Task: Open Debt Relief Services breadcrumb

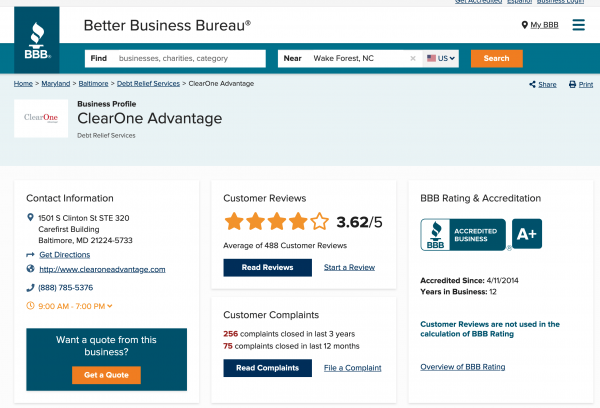Action: click(x=148, y=83)
